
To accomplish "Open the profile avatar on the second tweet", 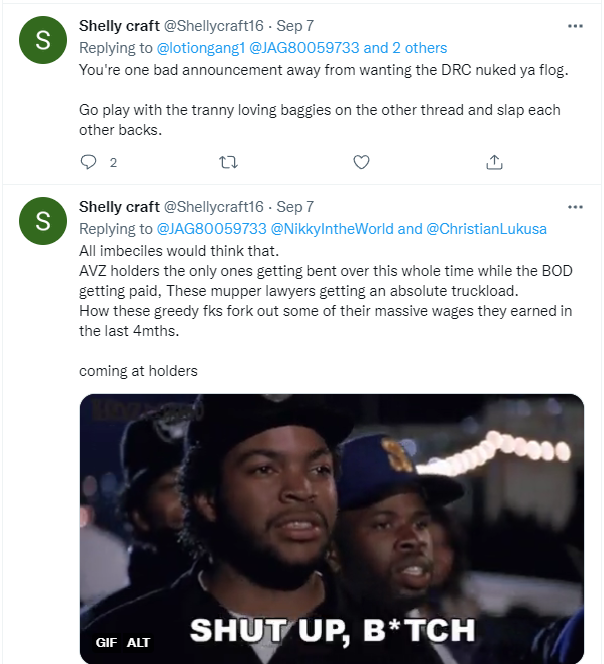I will point(42,221).
